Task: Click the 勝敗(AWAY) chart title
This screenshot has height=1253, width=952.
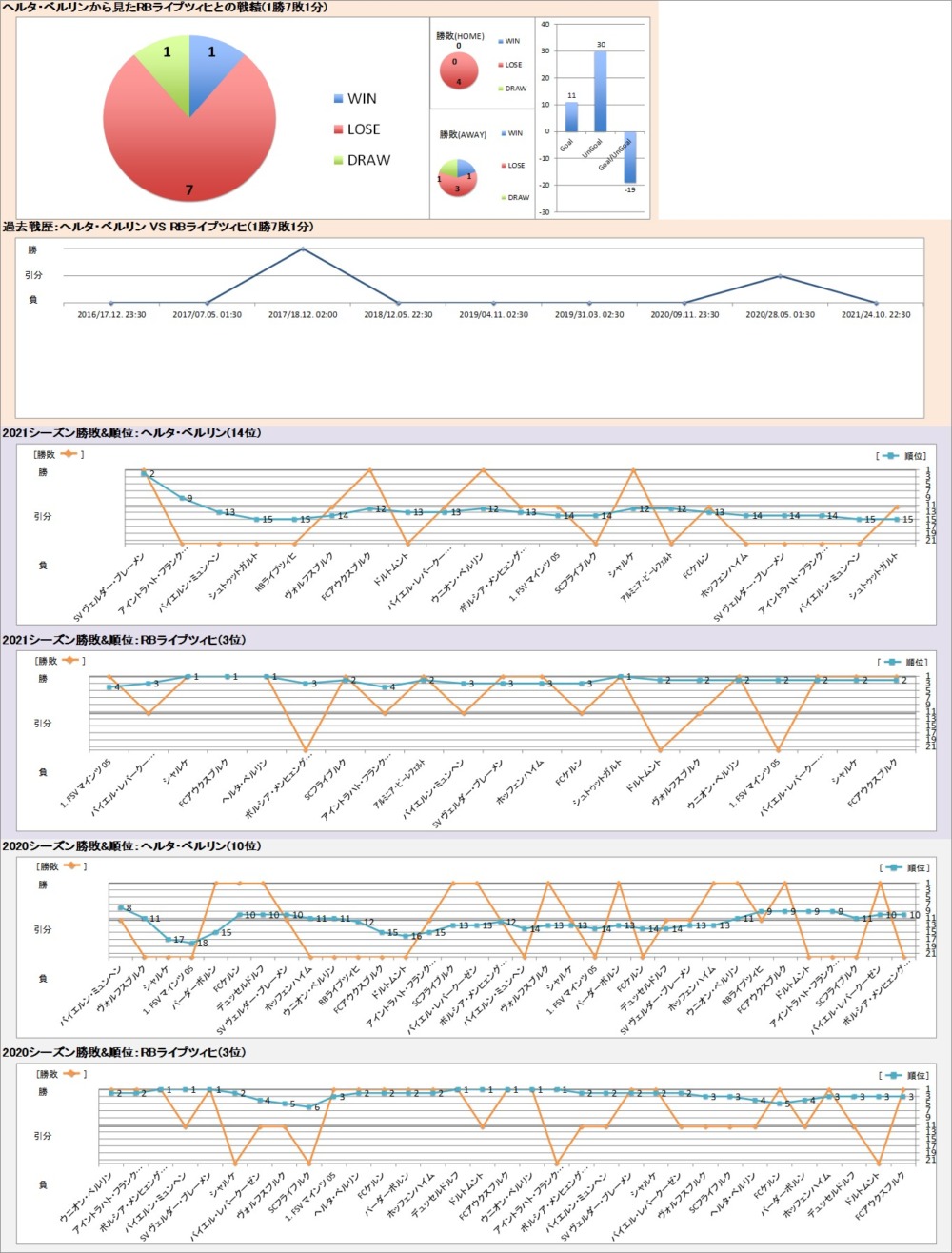Action: pos(462,135)
